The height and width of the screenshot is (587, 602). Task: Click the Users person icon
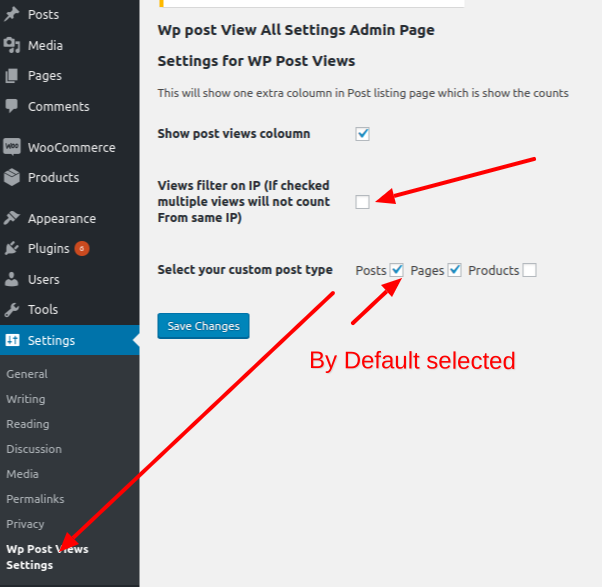click(x=12, y=279)
